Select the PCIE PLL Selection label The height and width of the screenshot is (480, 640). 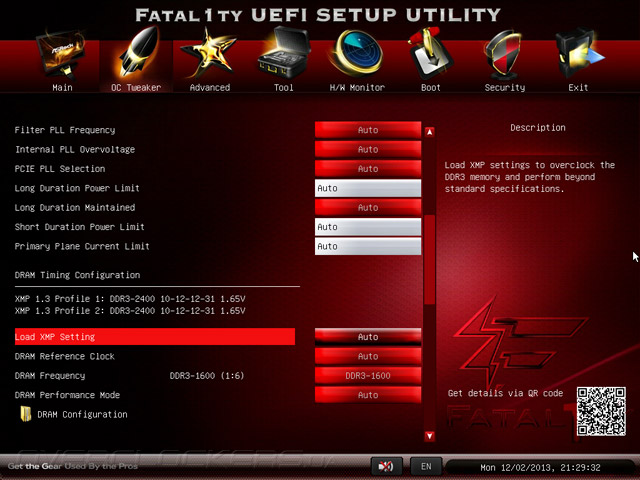60,169
